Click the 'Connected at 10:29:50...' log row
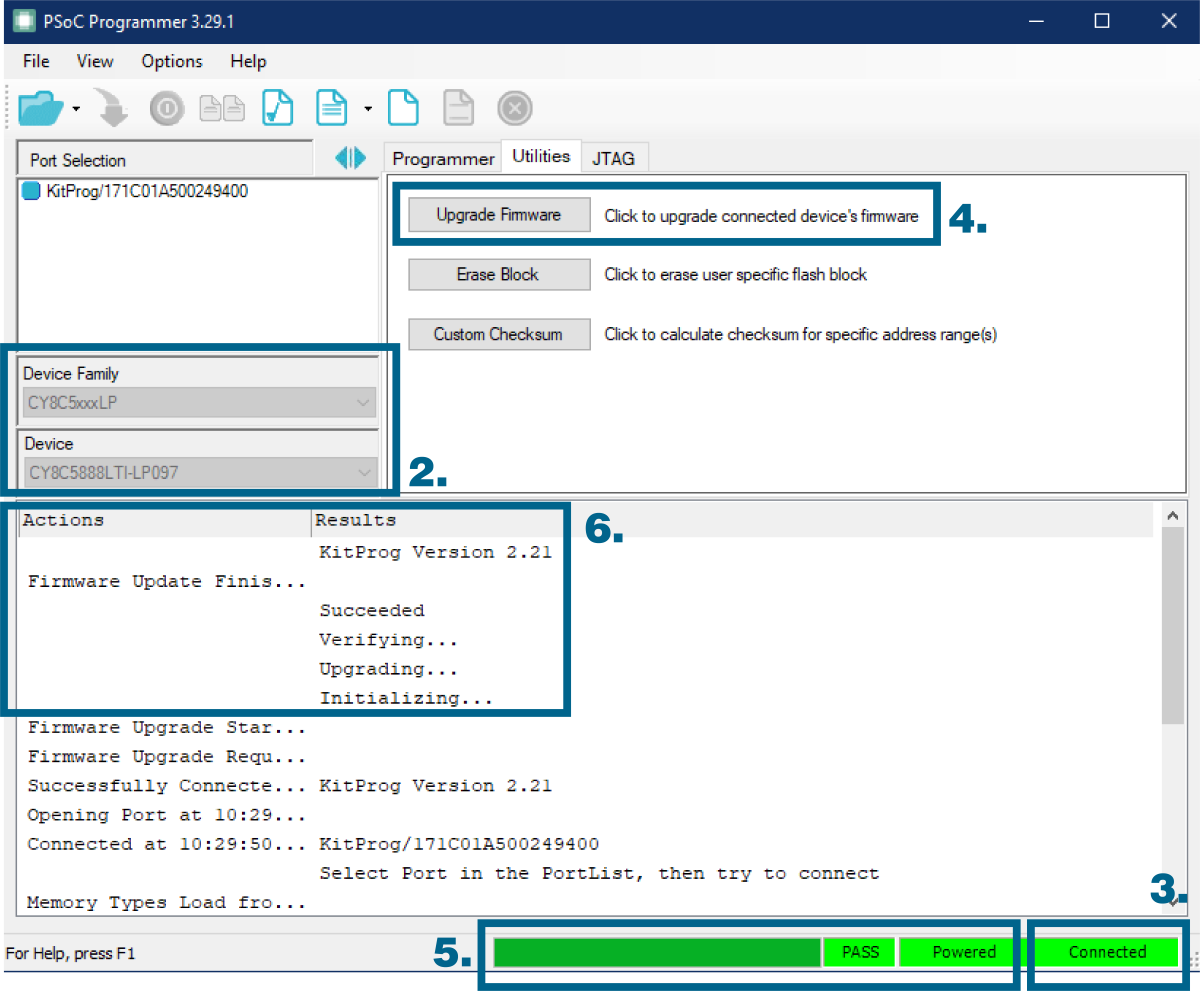This screenshot has height=991, width=1200. click(166, 844)
